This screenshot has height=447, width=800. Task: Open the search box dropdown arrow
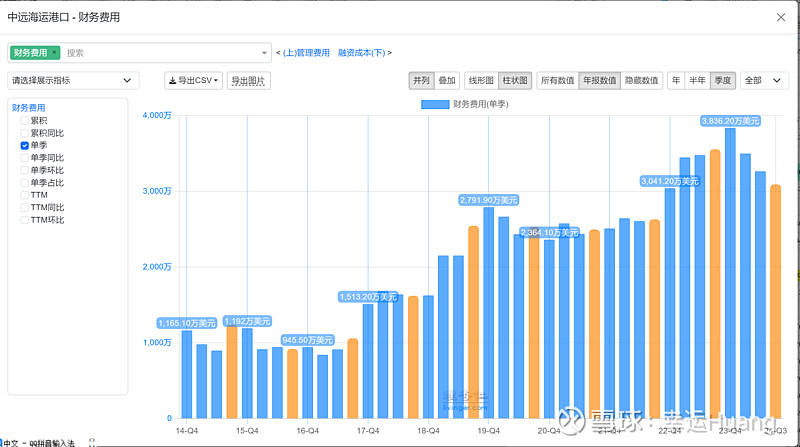[264, 53]
